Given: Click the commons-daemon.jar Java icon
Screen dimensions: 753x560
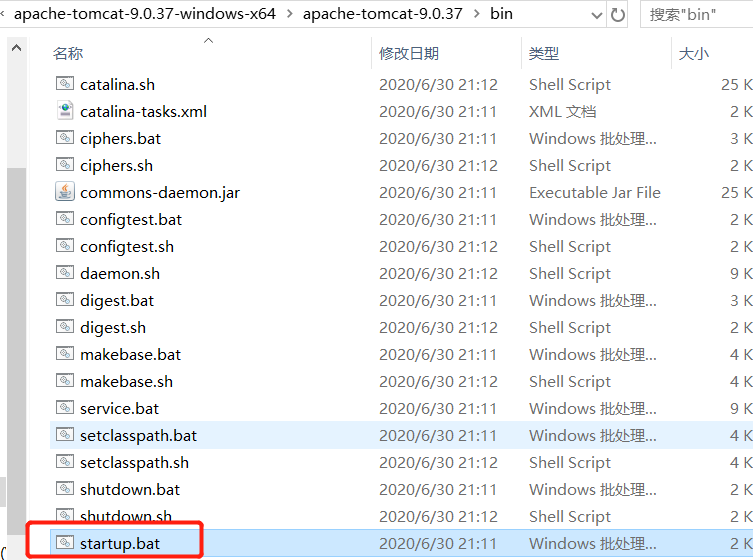Looking at the screenshot, I should tap(65, 192).
